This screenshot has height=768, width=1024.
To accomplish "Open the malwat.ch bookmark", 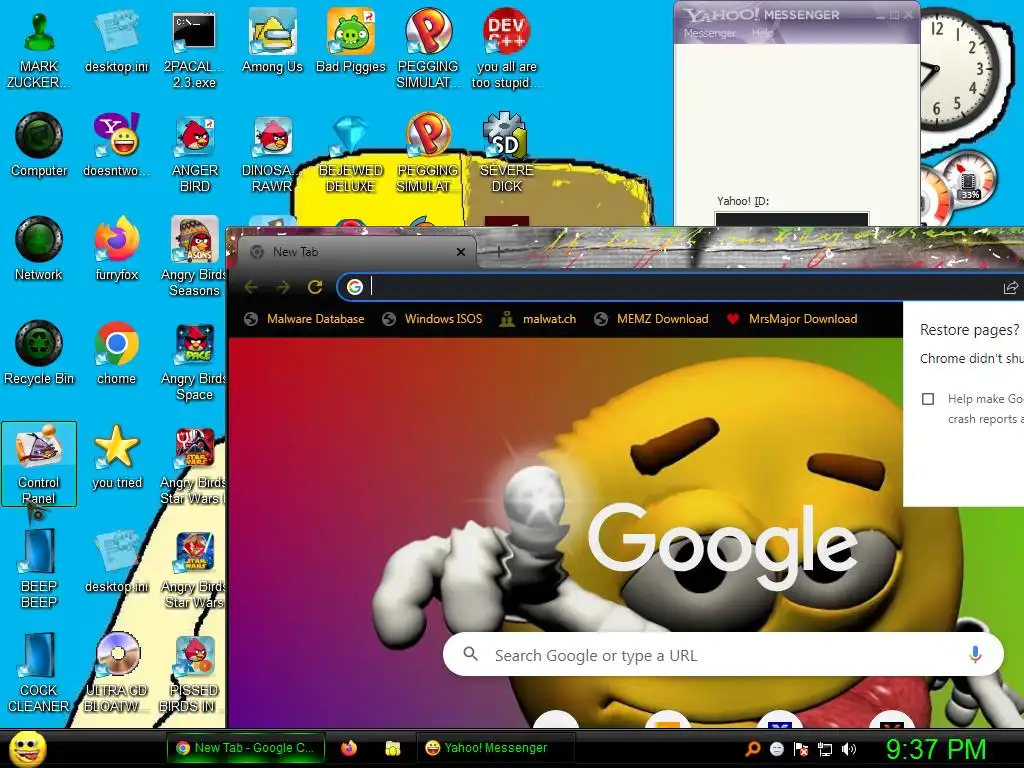I will pyautogui.click(x=537, y=319).
